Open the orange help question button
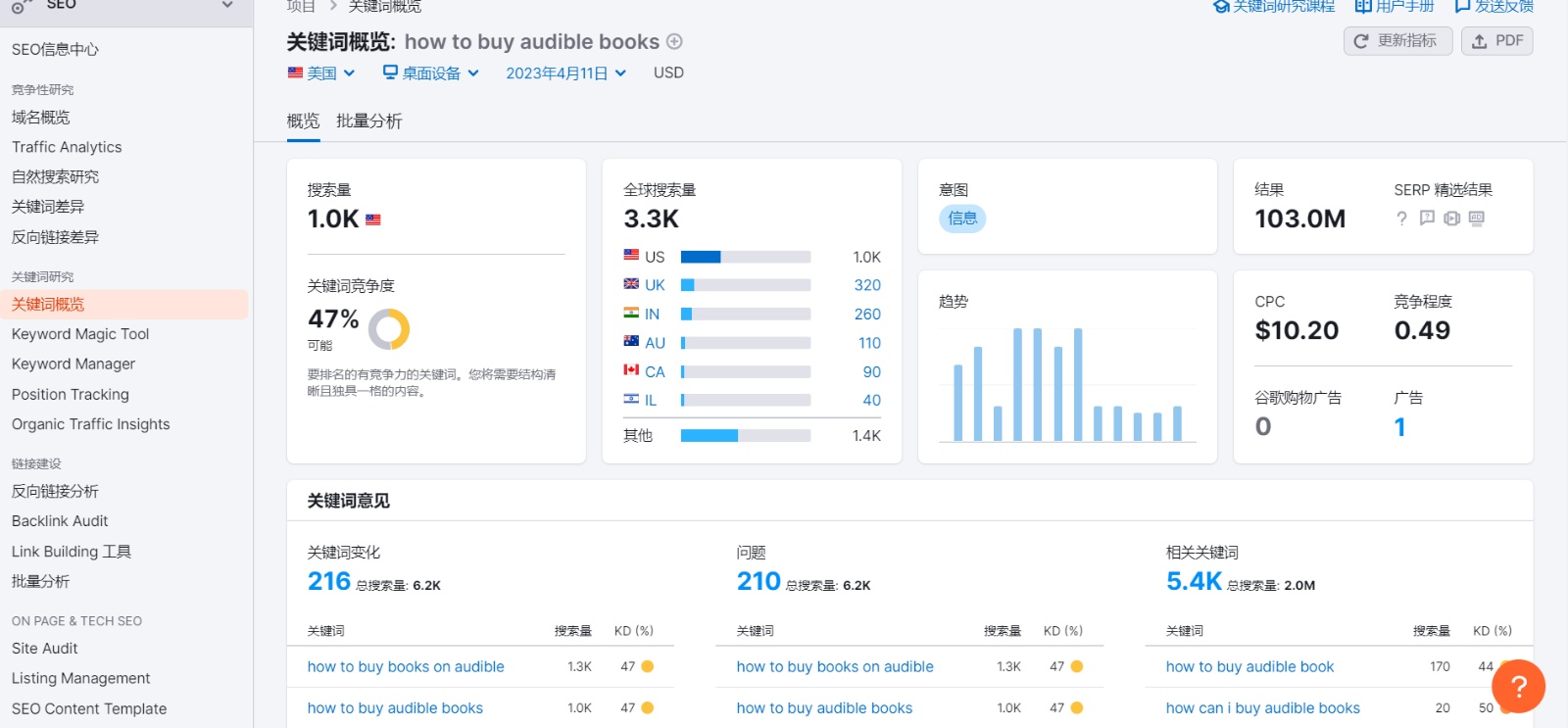 [1518, 686]
